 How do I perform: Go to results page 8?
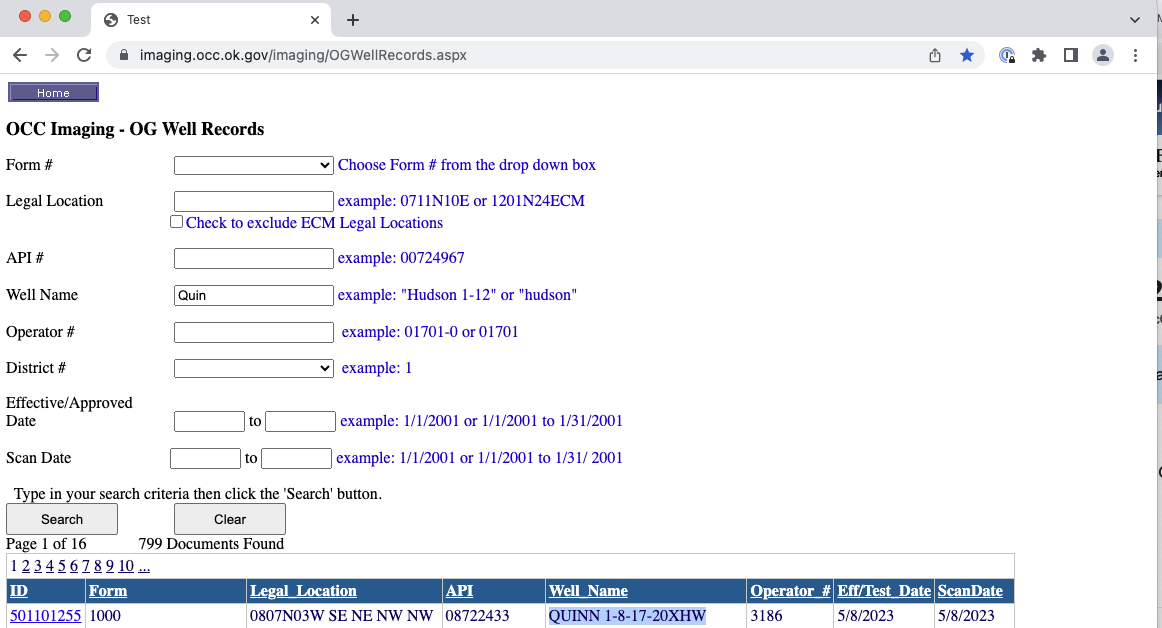(x=97, y=566)
